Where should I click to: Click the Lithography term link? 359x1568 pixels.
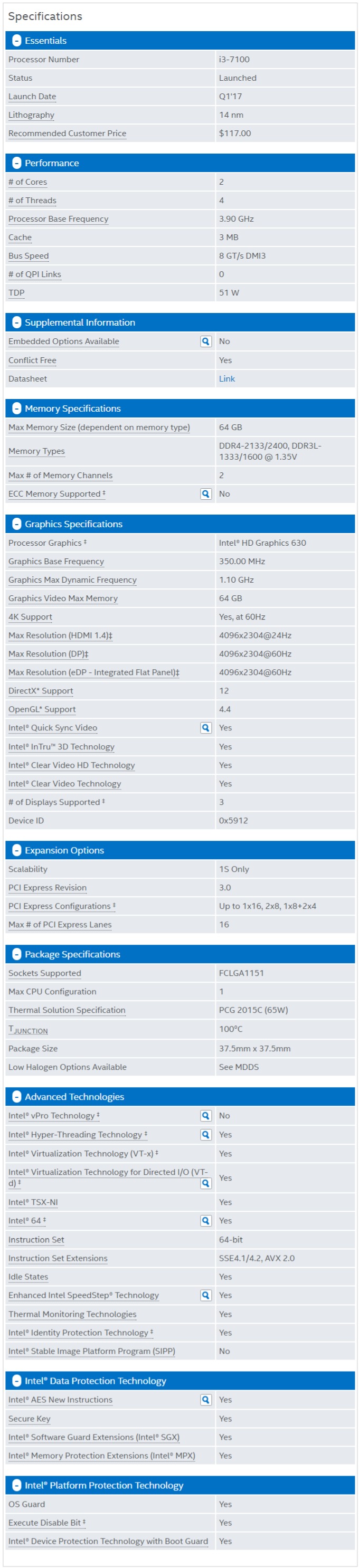pyautogui.click(x=32, y=115)
